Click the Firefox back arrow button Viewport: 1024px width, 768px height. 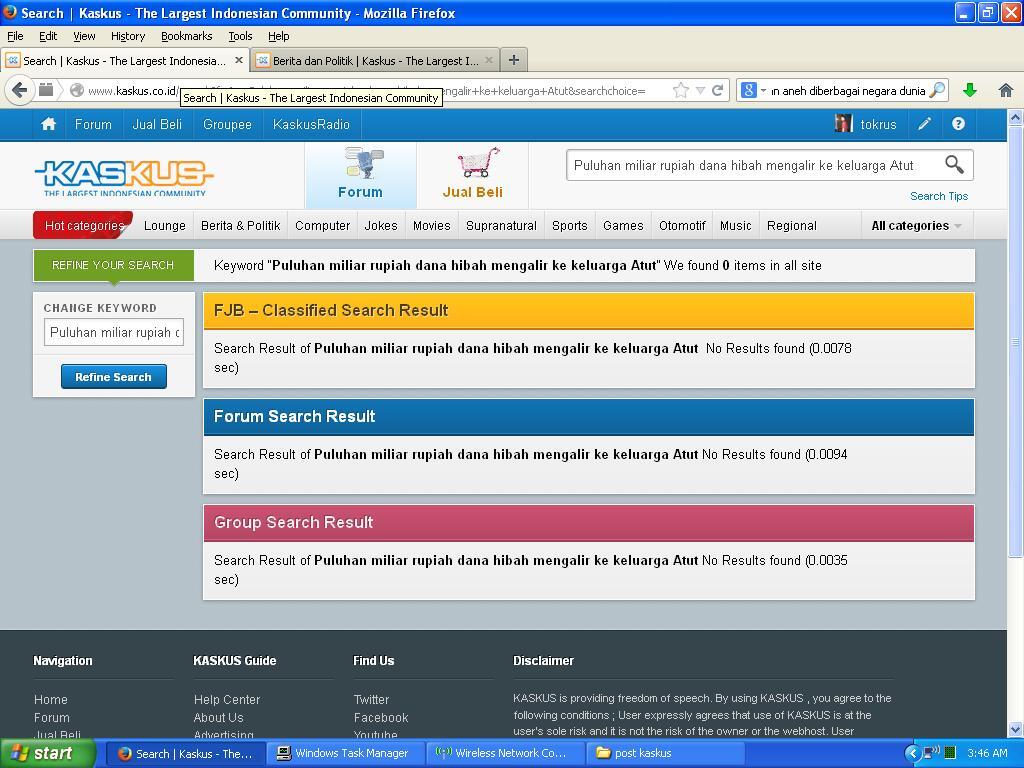click(20, 89)
